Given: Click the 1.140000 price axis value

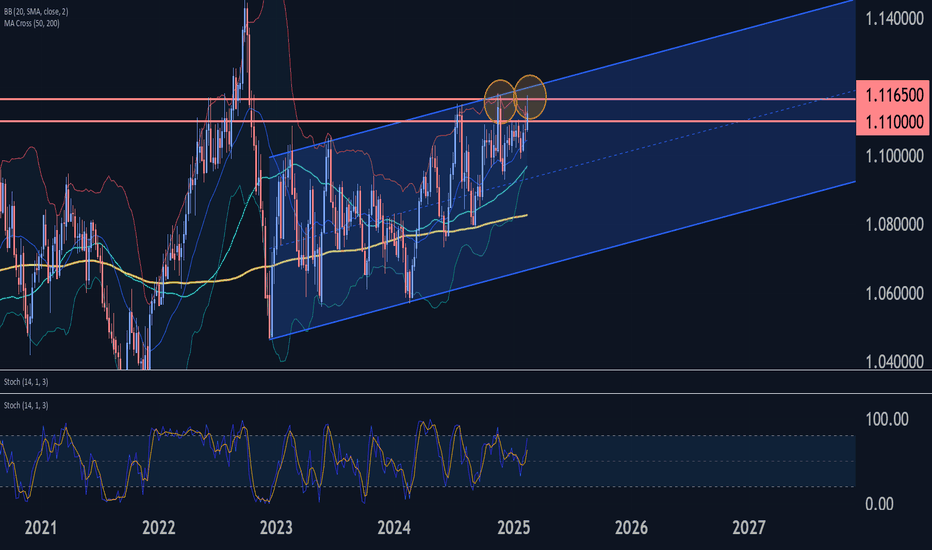Looking at the screenshot, I should coord(895,19).
